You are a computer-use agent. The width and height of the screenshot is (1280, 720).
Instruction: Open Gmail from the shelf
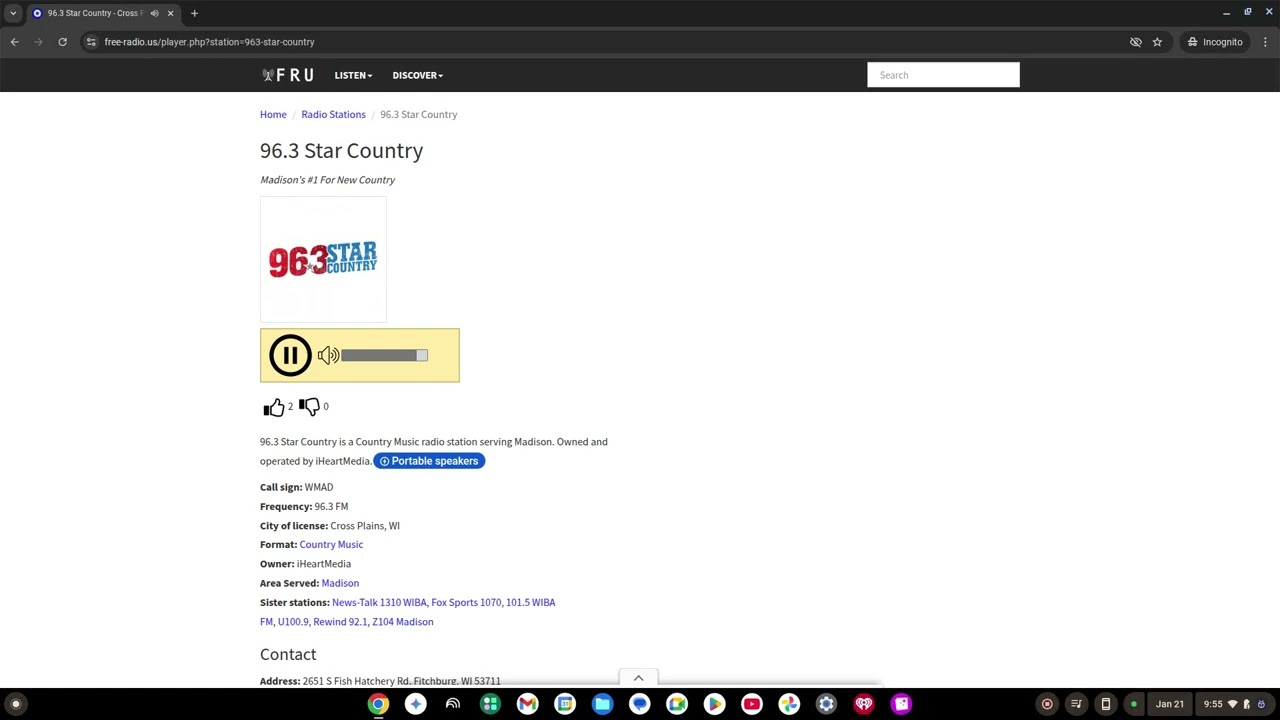(x=527, y=704)
